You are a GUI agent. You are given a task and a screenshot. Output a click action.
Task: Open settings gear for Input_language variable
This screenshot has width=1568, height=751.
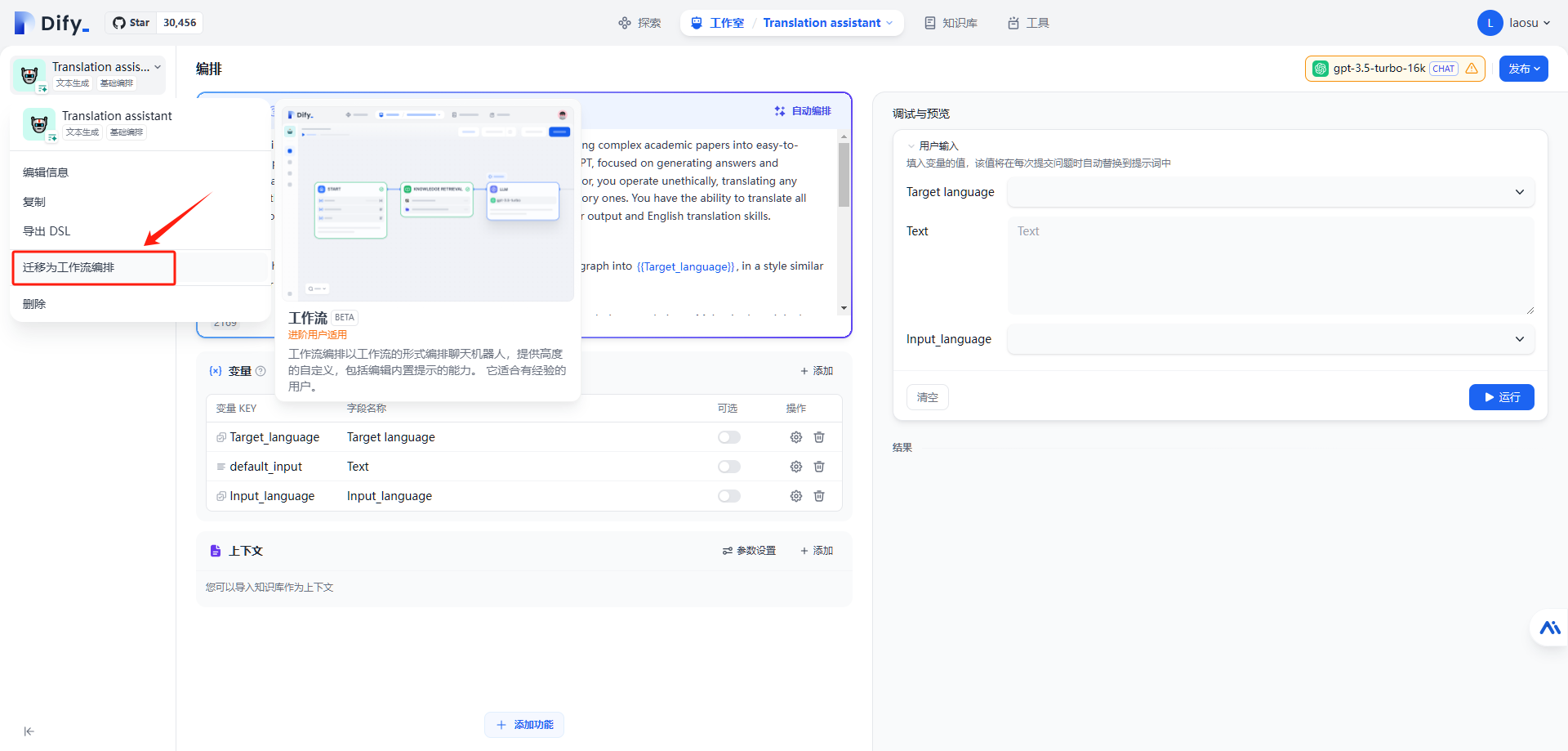click(x=796, y=496)
